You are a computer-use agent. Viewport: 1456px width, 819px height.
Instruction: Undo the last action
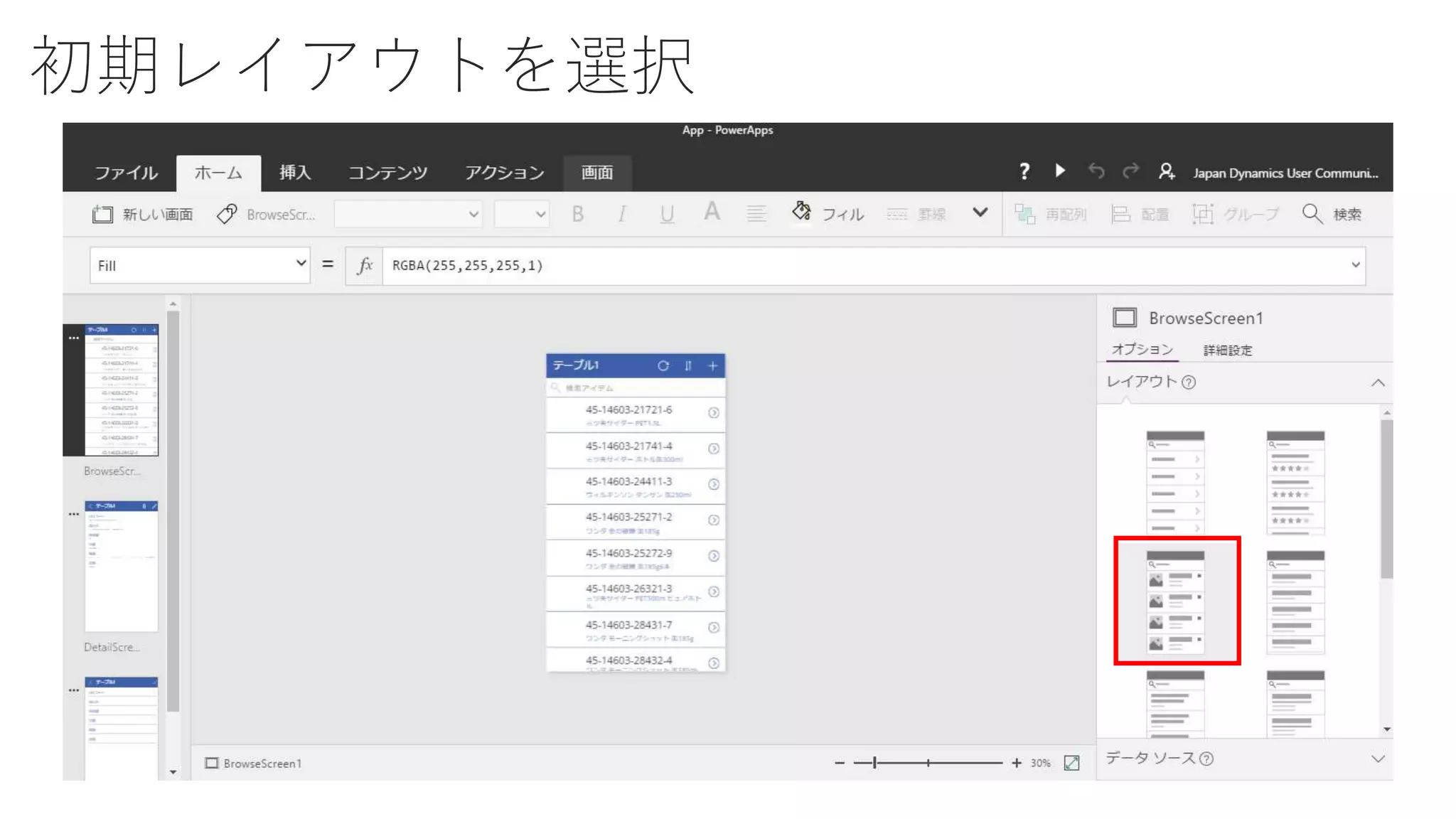click(x=1096, y=171)
